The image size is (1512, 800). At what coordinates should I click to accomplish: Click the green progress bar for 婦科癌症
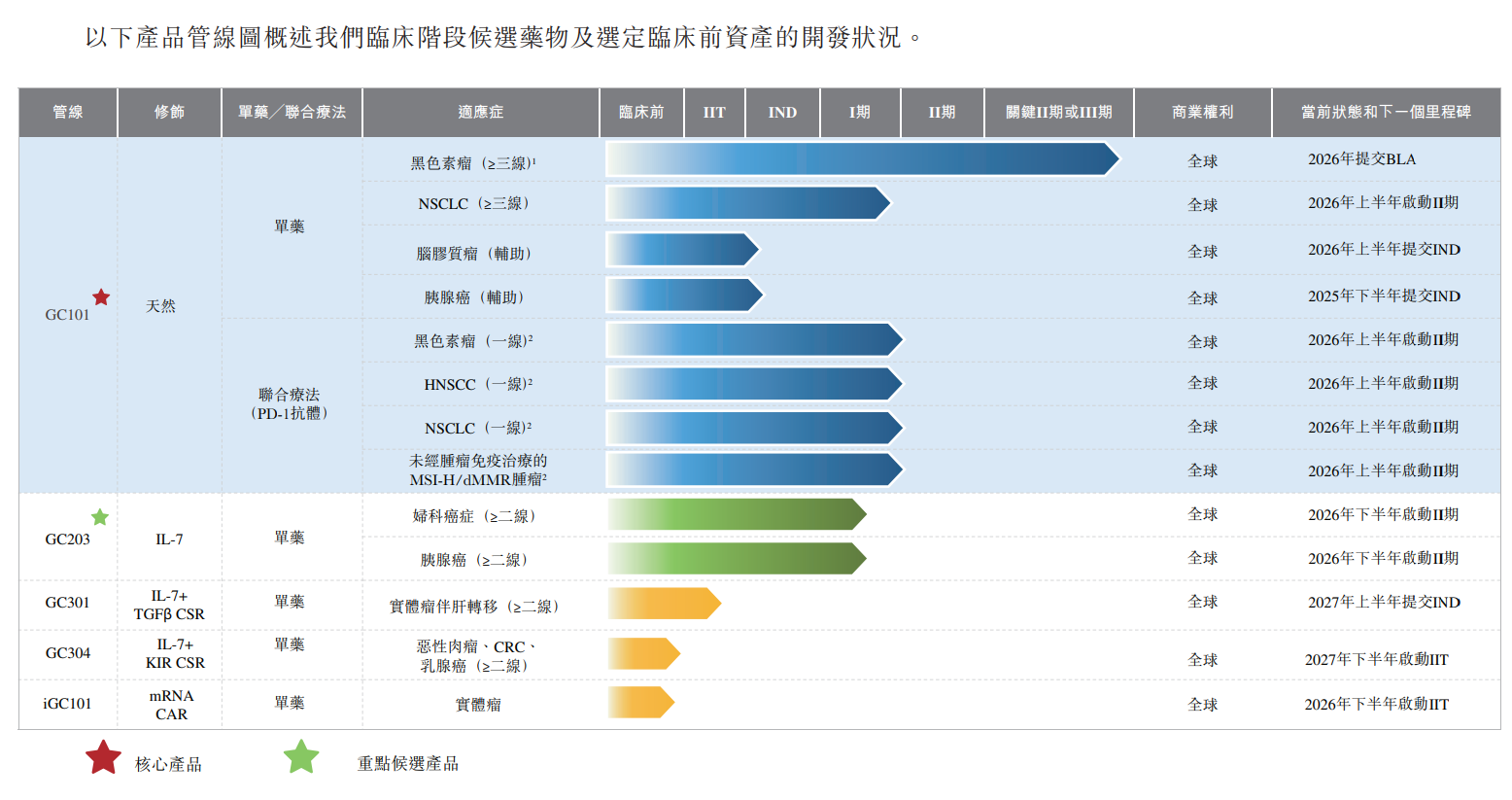tap(737, 514)
